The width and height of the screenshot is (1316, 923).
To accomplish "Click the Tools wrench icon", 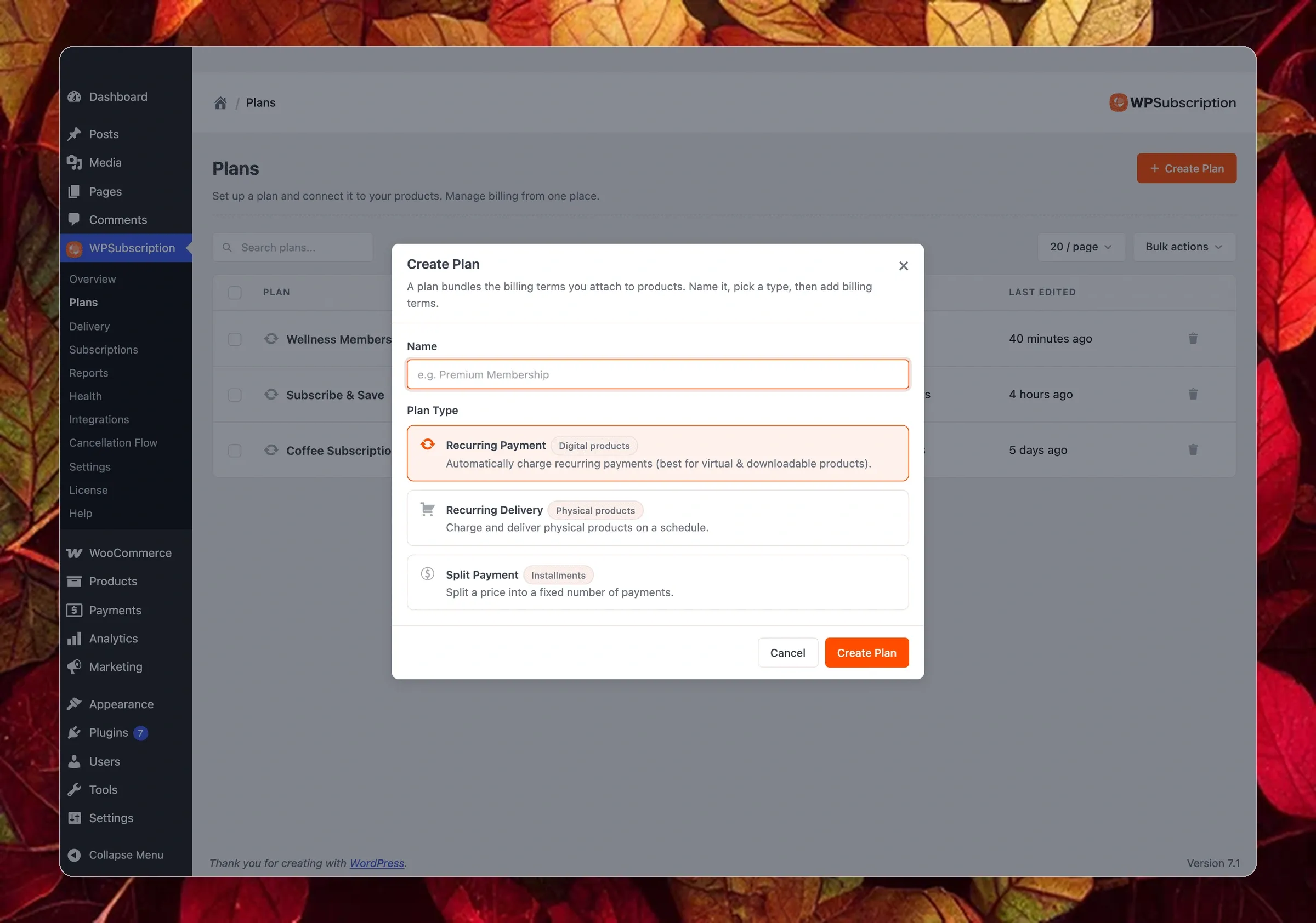I will 74,790.
